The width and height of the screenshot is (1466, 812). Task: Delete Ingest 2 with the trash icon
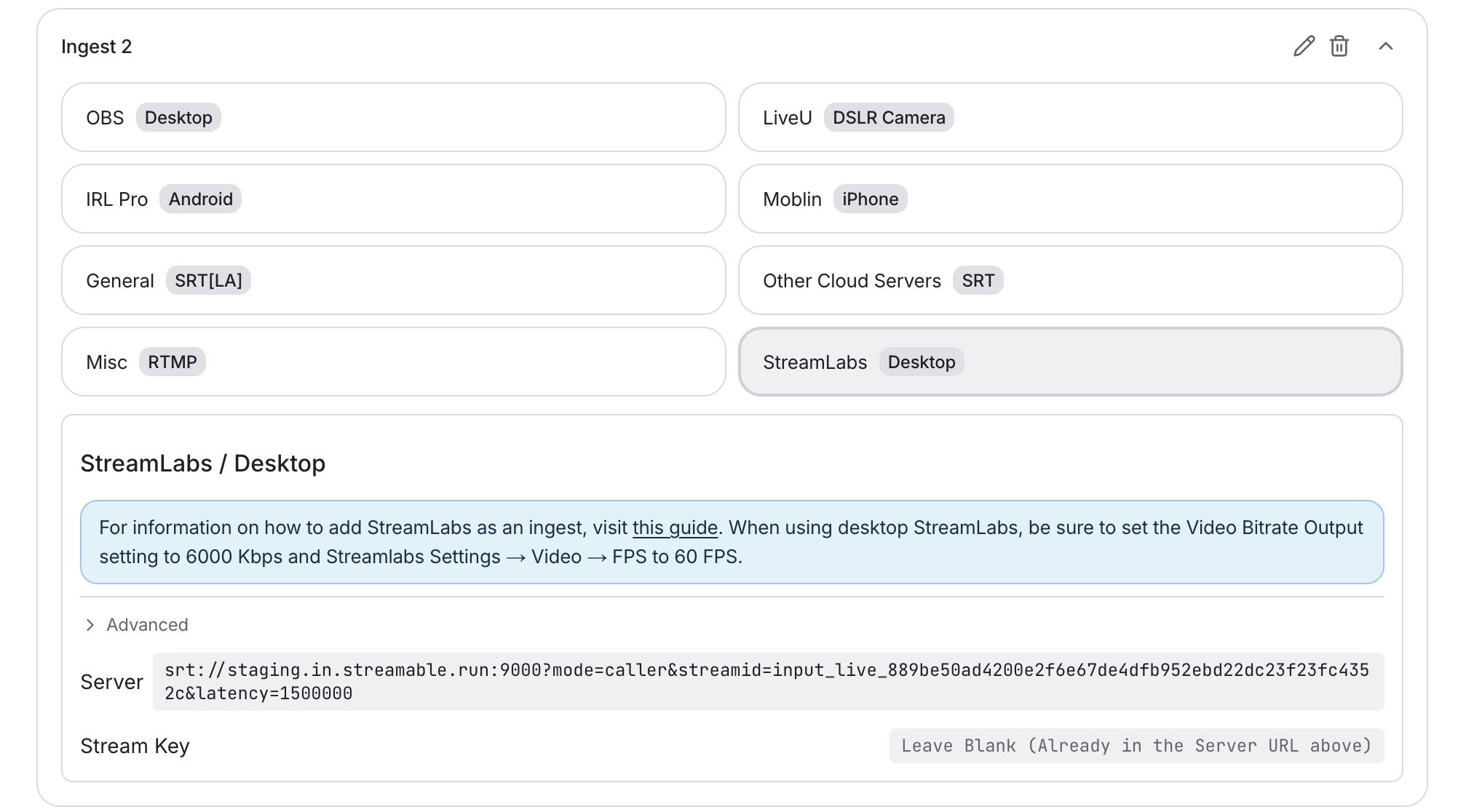(1339, 46)
